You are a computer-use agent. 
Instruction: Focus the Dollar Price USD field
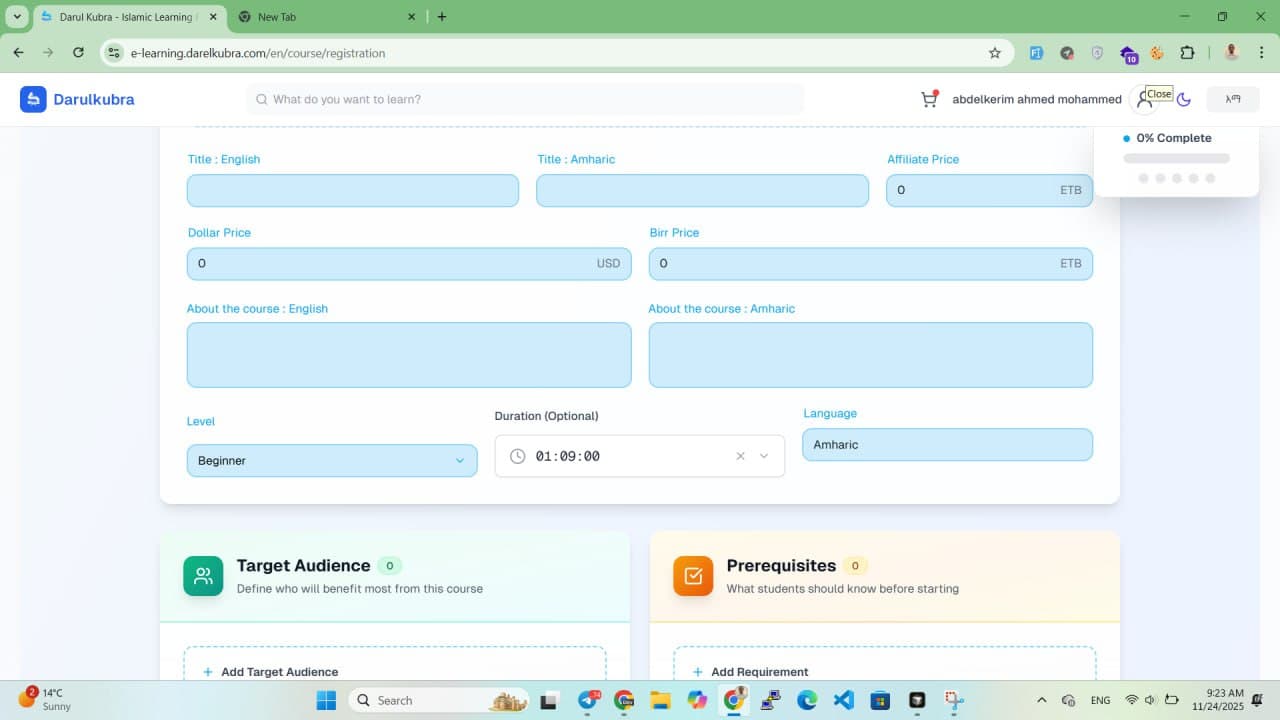[x=408, y=264]
